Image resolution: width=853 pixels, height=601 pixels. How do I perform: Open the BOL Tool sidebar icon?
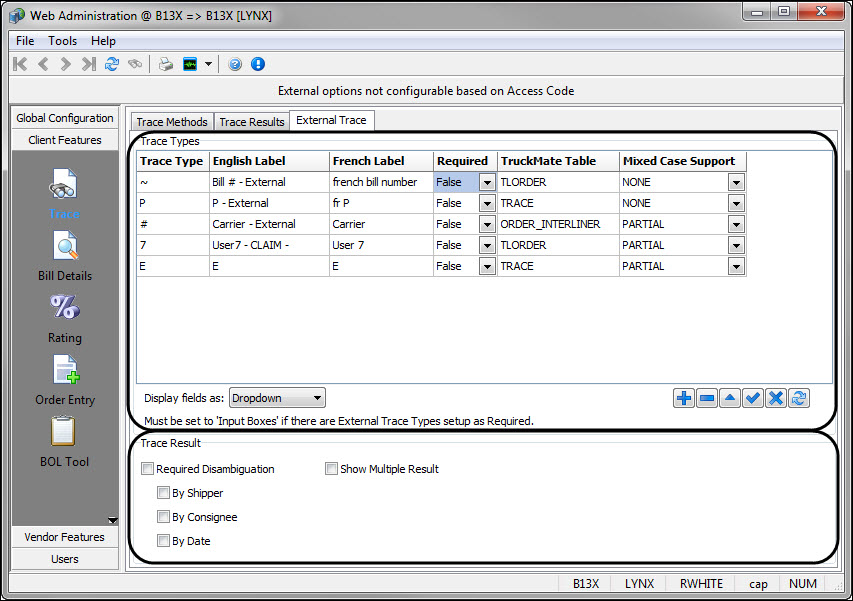[65, 442]
